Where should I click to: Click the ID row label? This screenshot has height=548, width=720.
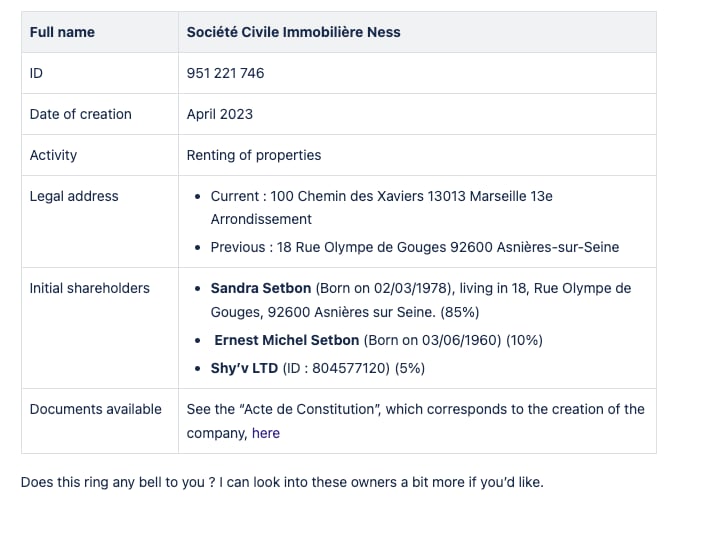pyautogui.click(x=36, y=73)
